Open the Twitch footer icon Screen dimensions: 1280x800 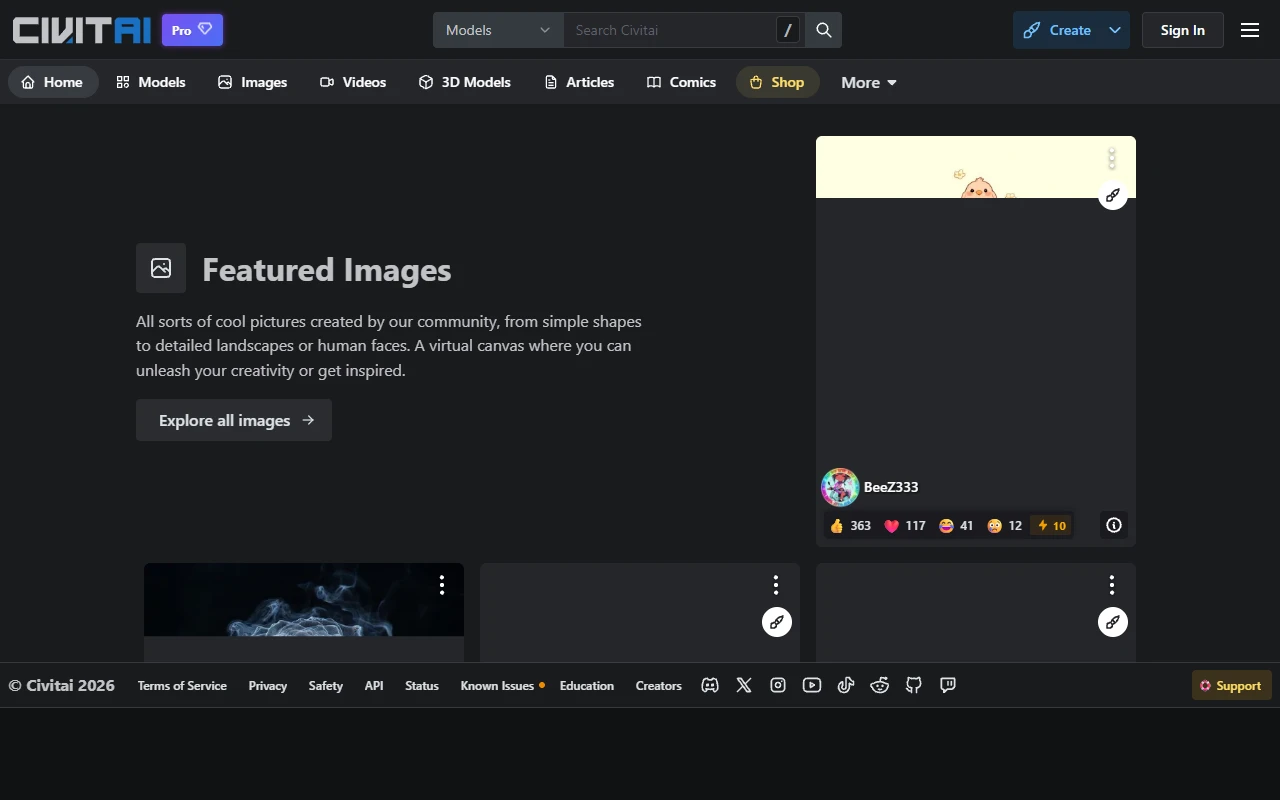[x=948, y=685]
